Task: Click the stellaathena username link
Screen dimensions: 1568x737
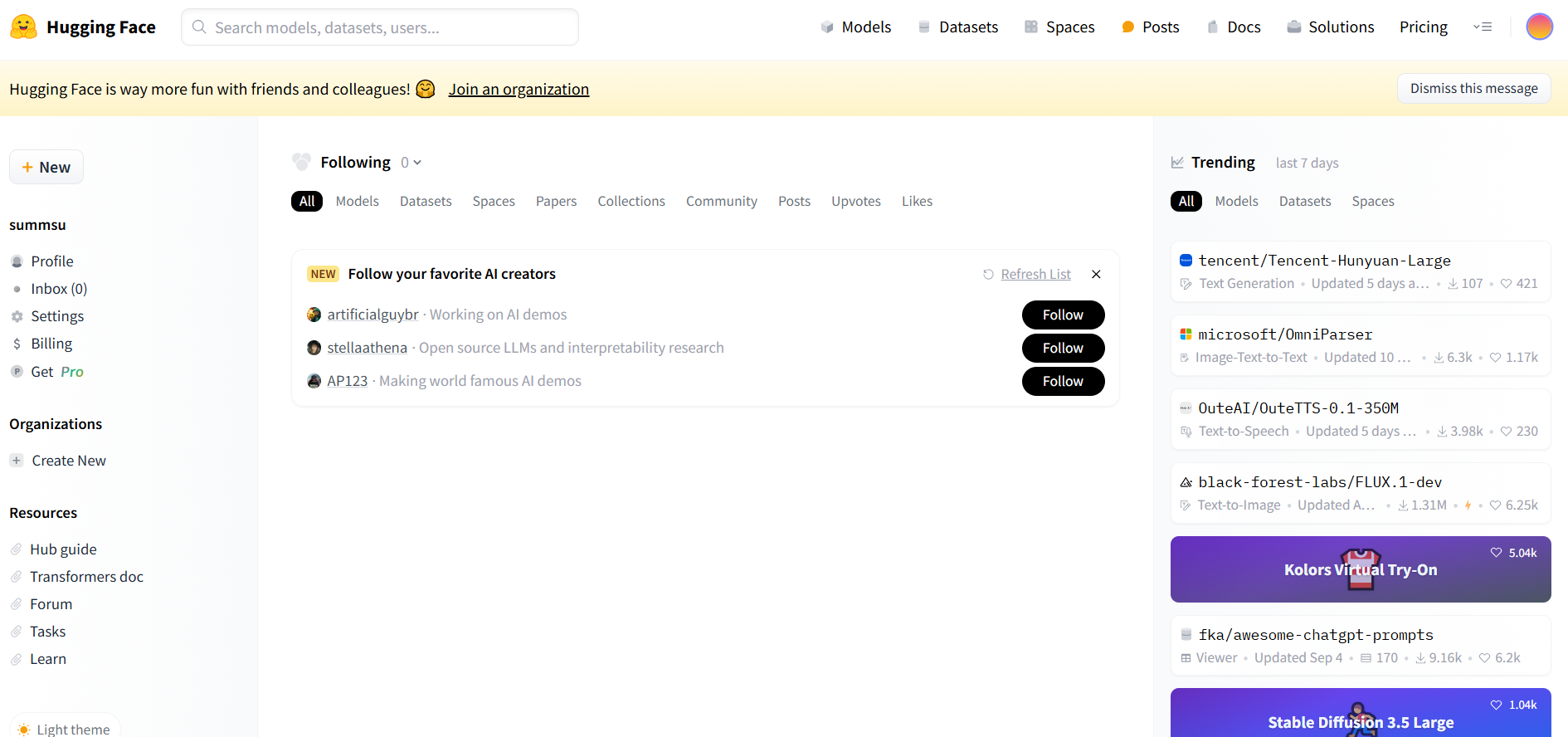Action: pos(367,348)
